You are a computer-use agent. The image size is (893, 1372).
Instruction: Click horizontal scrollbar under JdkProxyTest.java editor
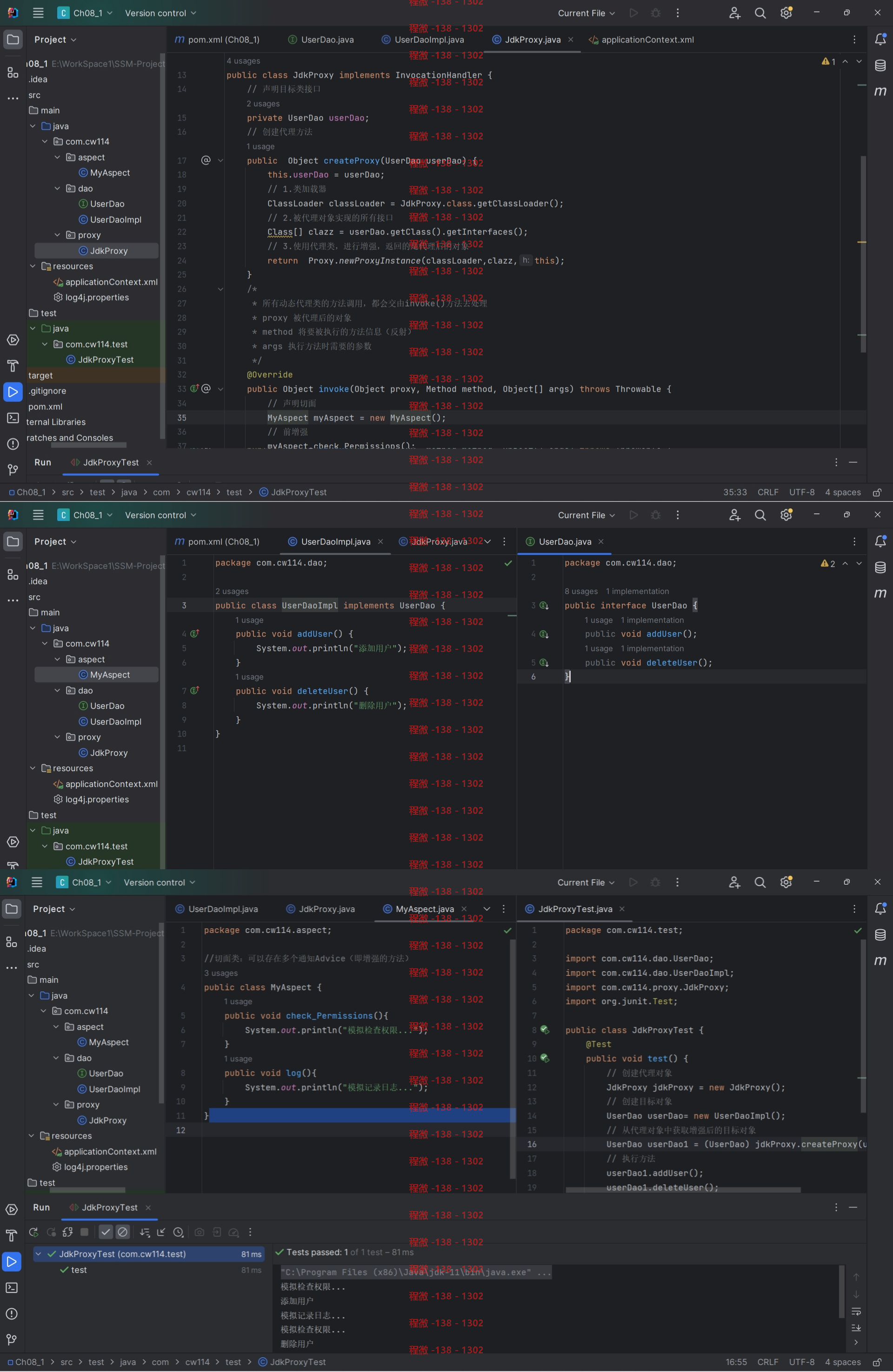683,1190
